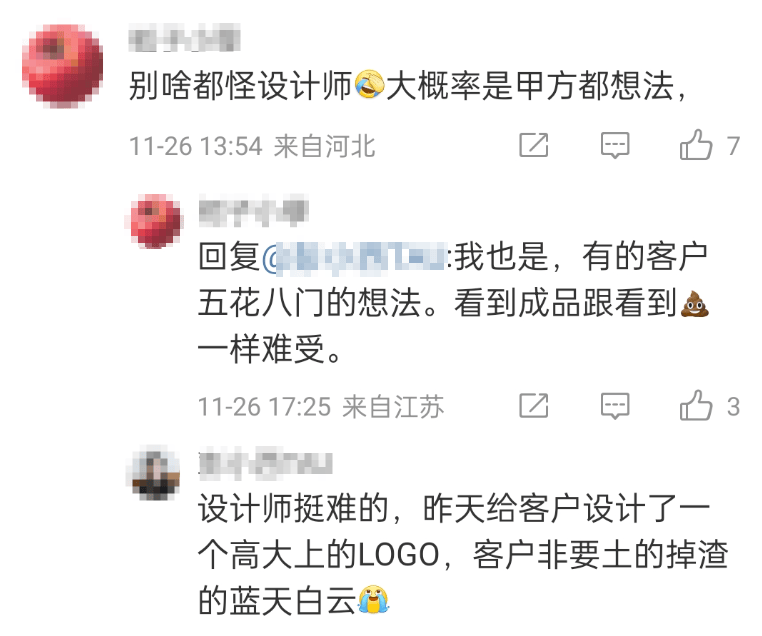Tap the 7 like count

click(x=733, y=146)
